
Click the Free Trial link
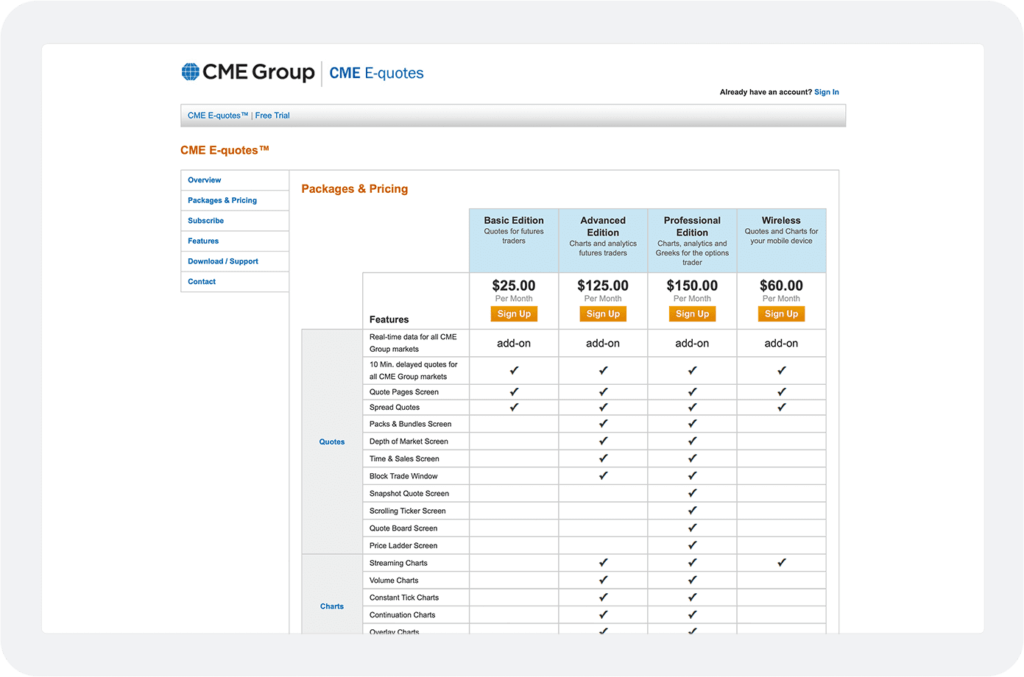(272, 115)
